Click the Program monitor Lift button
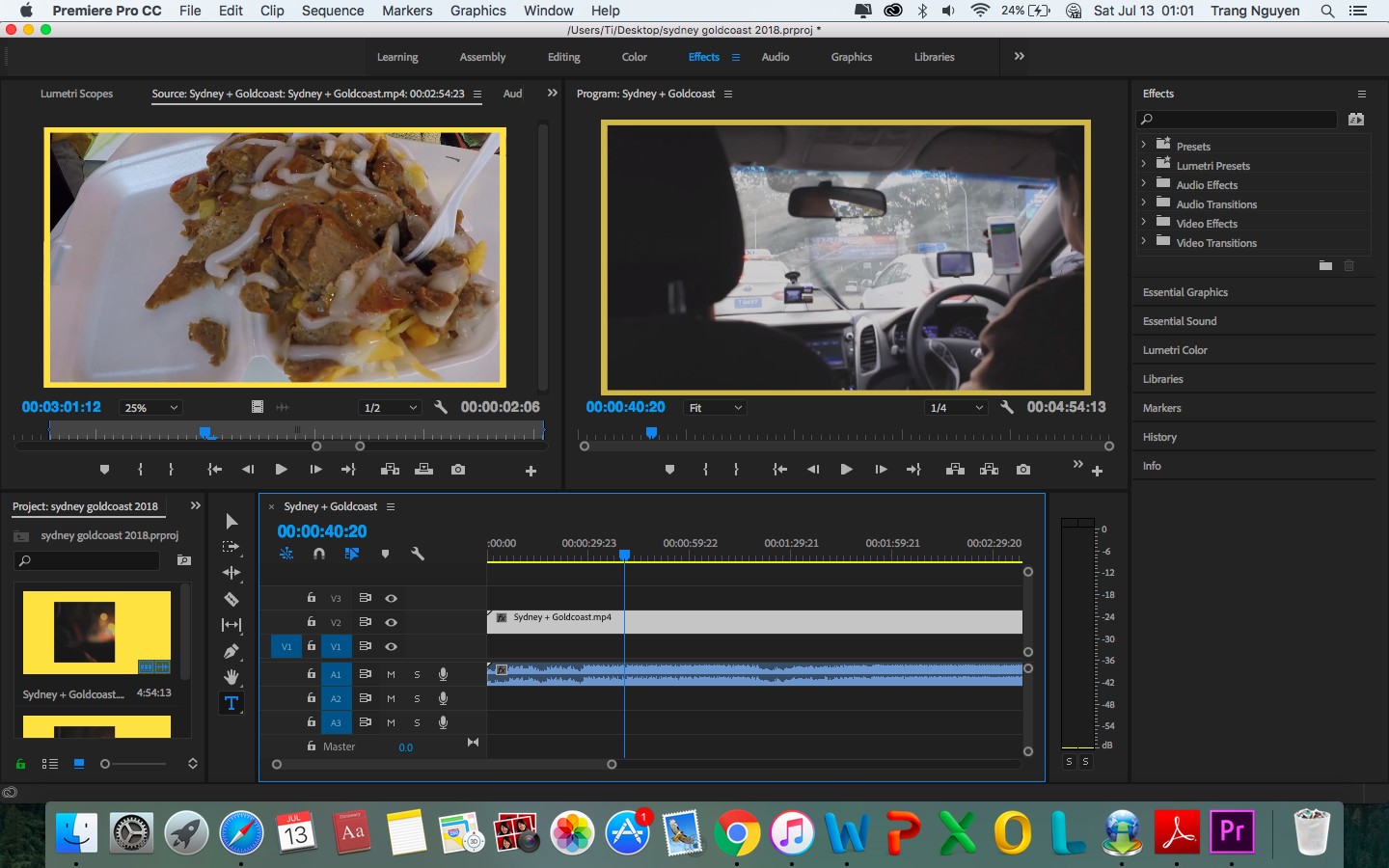Viewport: 1389px width, 868px height. click(955, 470)
